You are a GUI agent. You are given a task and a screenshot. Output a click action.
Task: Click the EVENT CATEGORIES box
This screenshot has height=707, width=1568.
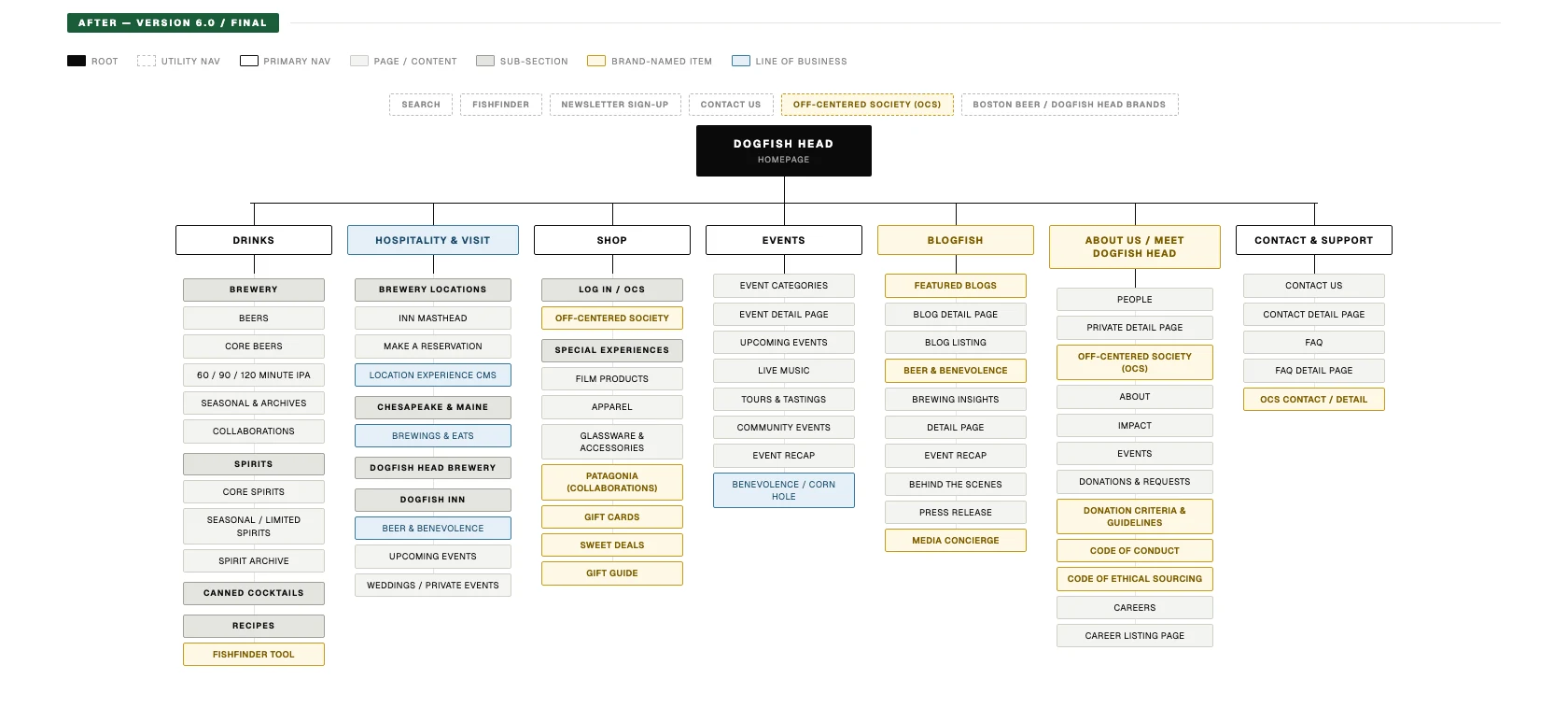coord(784,286)
